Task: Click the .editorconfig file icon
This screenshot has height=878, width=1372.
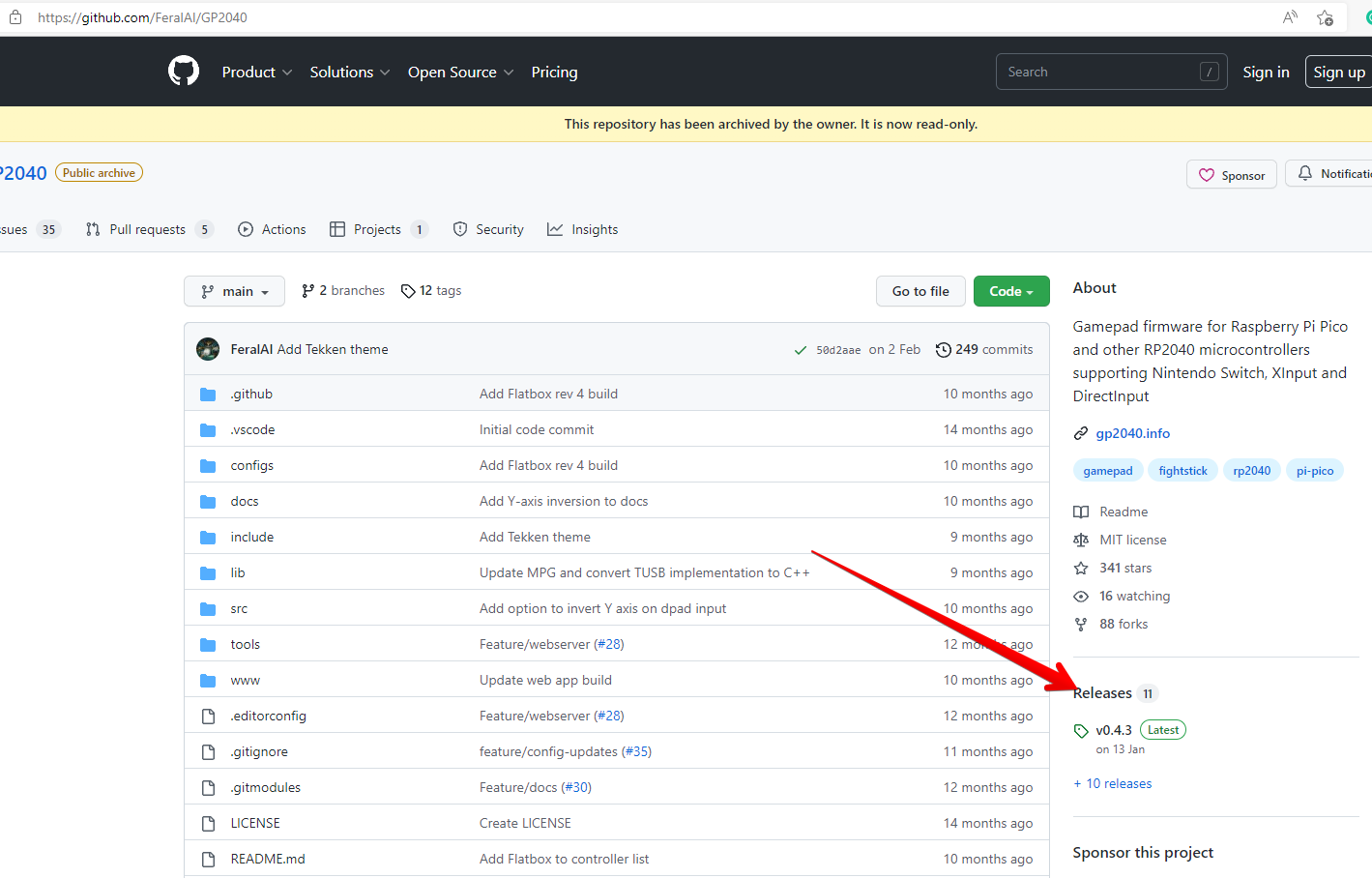Action: (x=208, y=716)
